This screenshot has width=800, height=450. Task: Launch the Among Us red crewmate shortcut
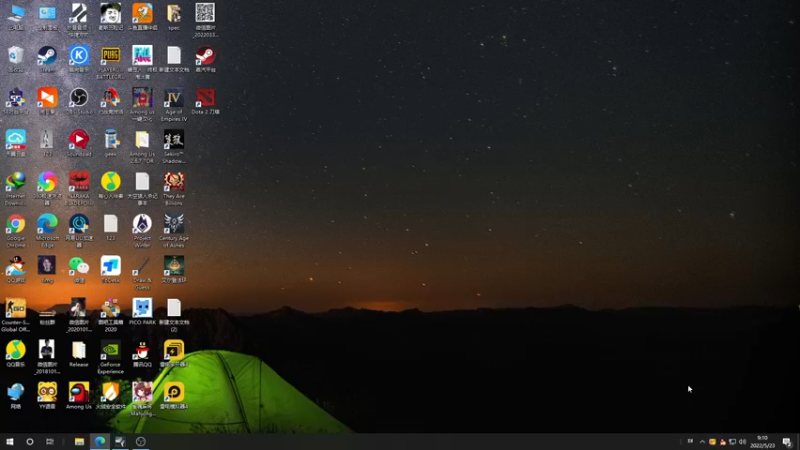(x=79, y=393)
